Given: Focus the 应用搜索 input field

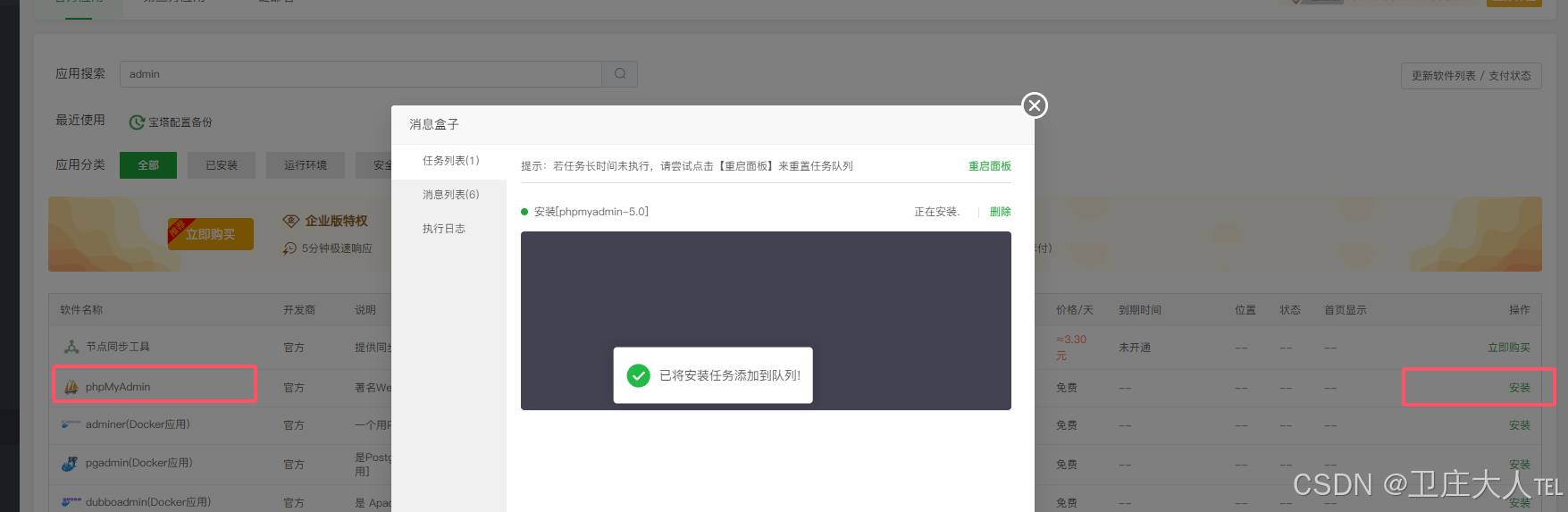Looking at the screenshot, I should [361, 74].
